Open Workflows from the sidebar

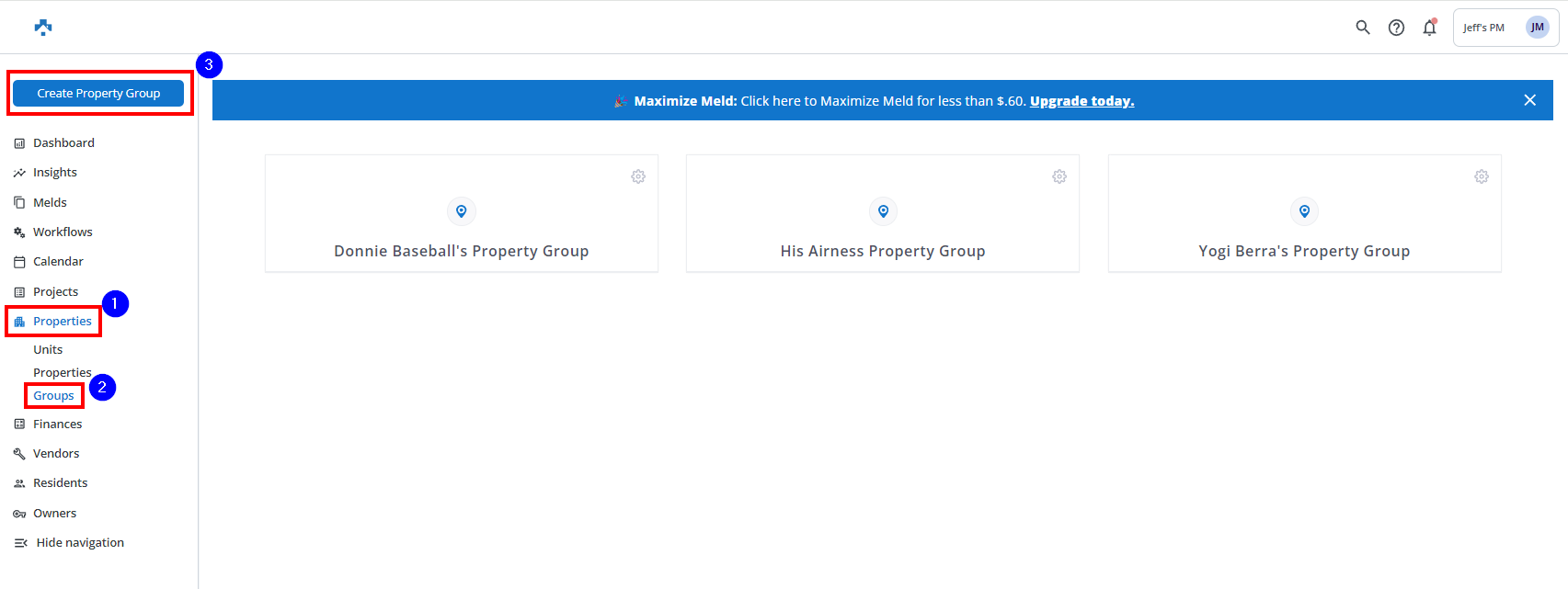click(x=63, y=232)
